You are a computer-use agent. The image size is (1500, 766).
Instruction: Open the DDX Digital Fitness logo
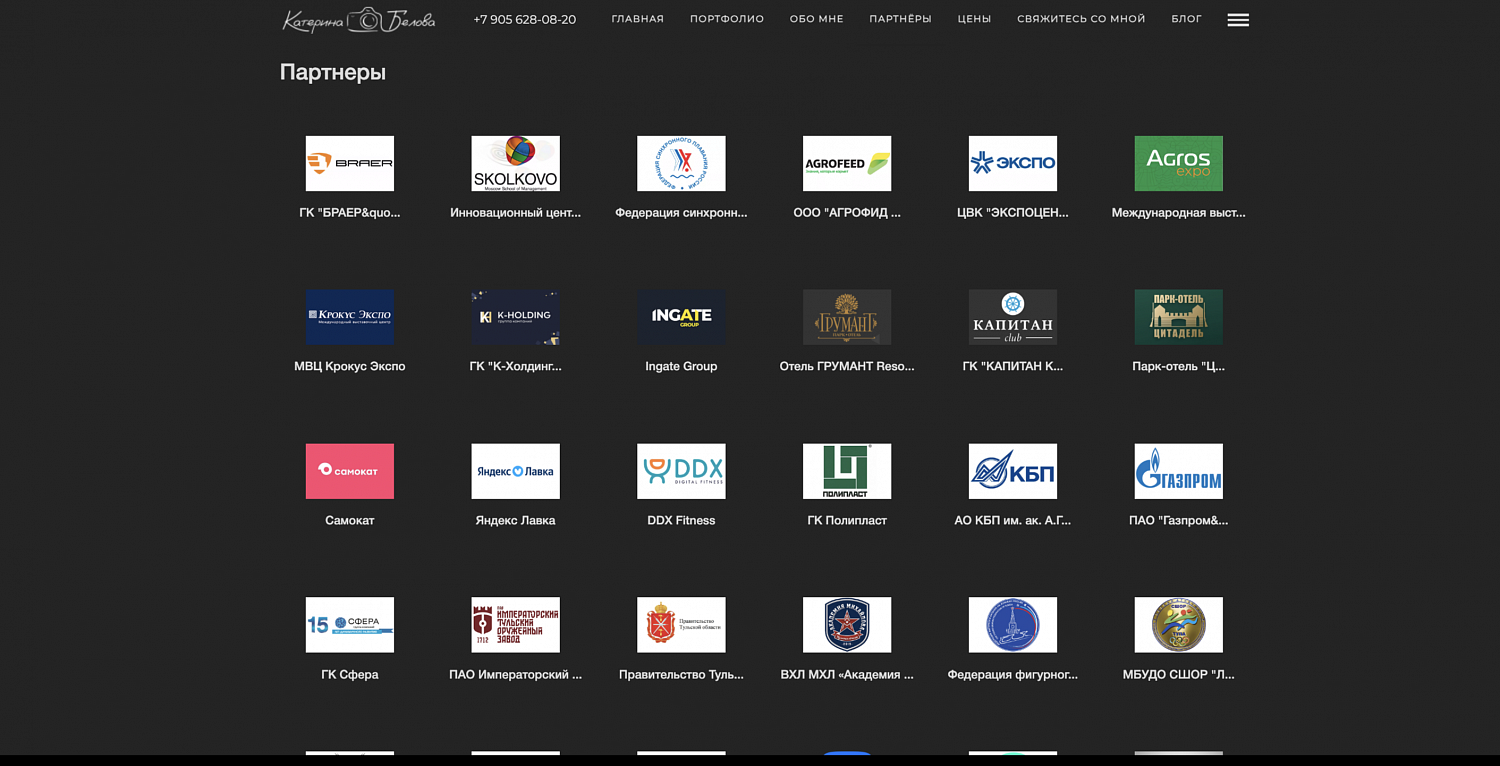click(681, 471)
